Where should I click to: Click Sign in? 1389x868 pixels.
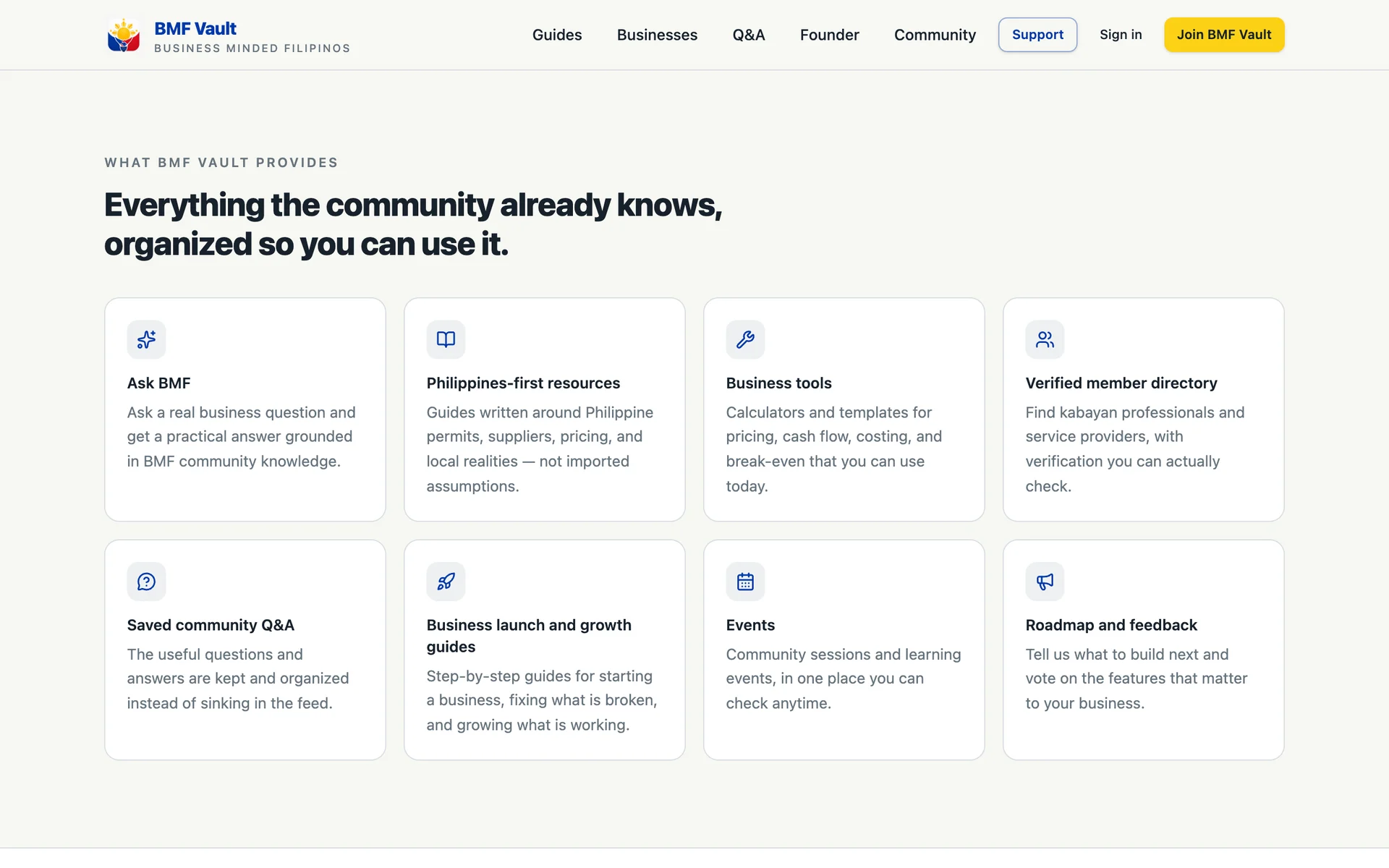pos(1121,35)
